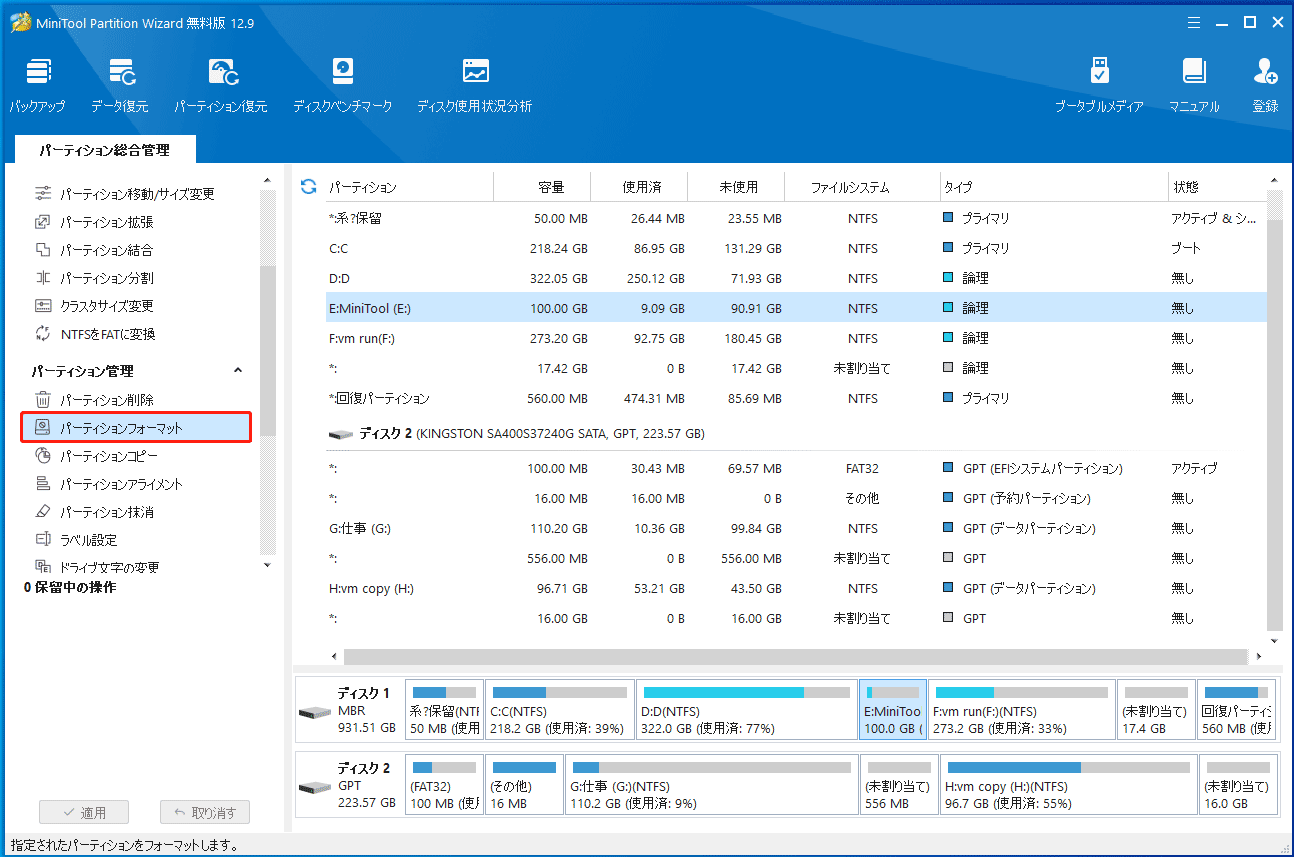
Task: Collapse the パーティション管理 section
Action: pyautogui.click(x=237, y=371)
